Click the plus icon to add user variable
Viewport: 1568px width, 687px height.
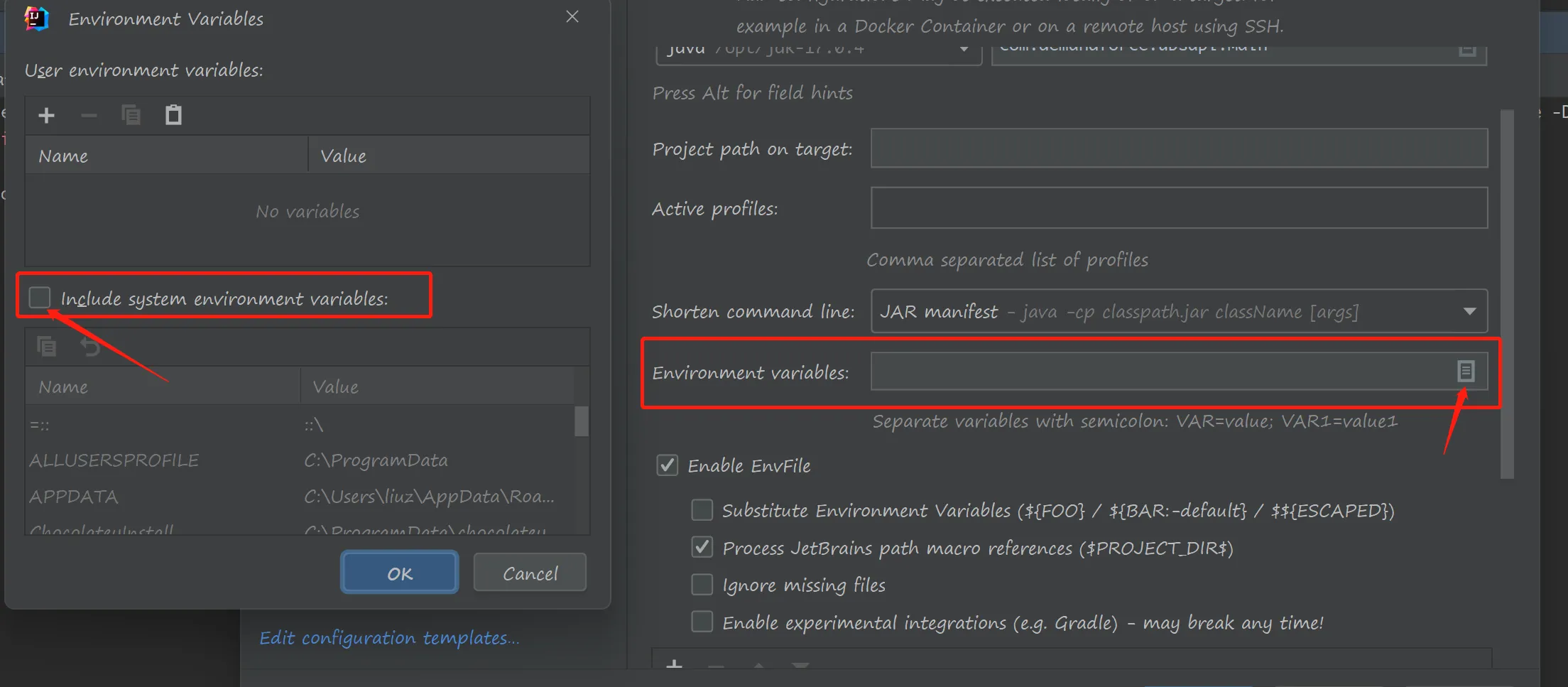point(47,115)
